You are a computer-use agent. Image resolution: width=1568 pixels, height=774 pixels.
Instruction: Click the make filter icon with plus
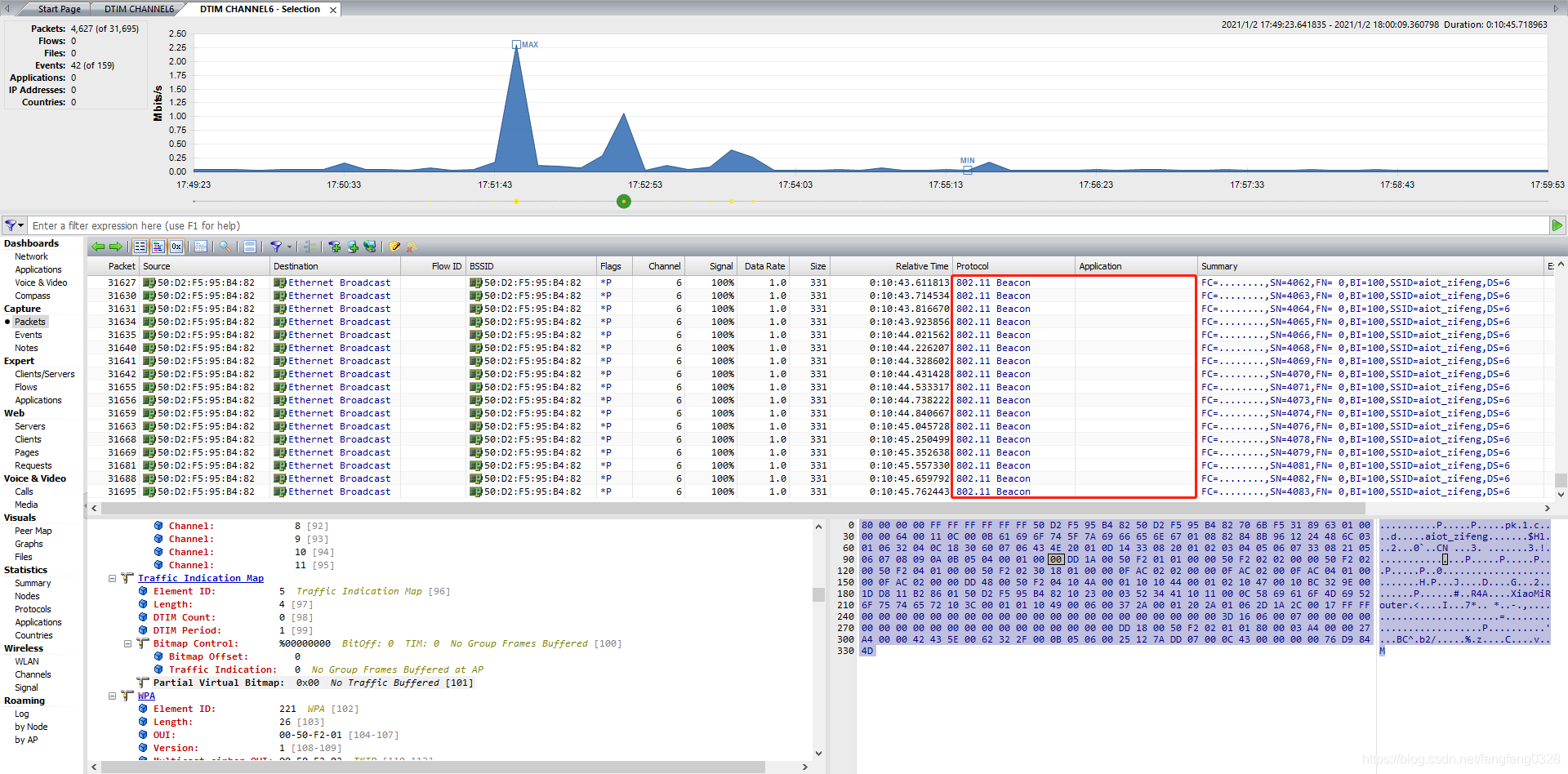tap(335, 247)
